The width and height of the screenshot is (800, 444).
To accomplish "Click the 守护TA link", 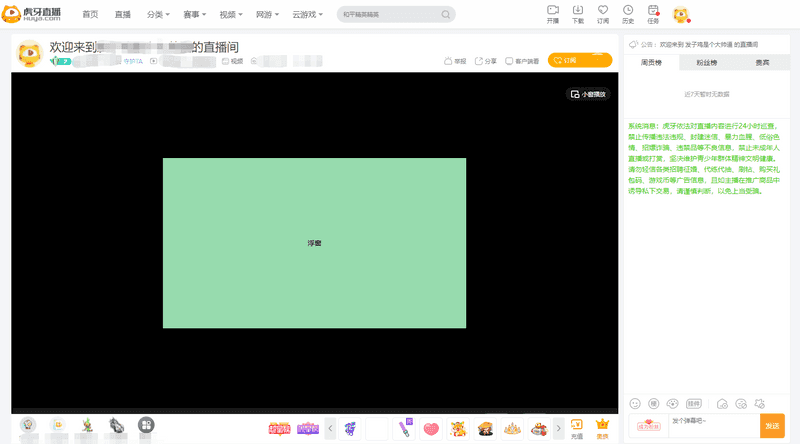I will click(x=133, y=61).
